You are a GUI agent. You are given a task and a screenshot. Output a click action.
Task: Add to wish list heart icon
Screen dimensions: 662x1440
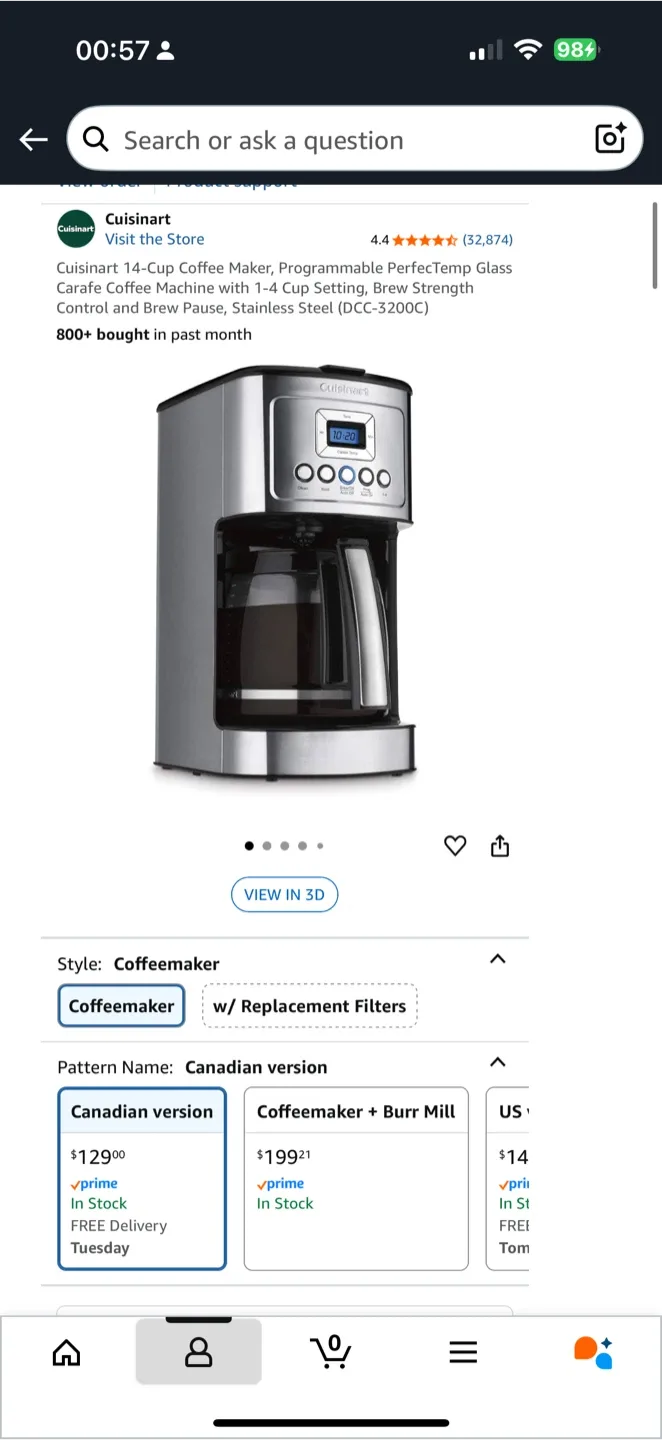point(455,846)
